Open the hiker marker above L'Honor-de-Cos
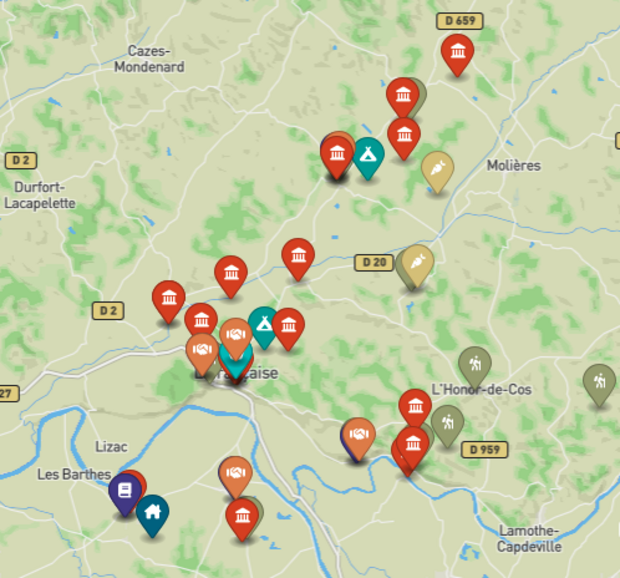 point(475,366)
